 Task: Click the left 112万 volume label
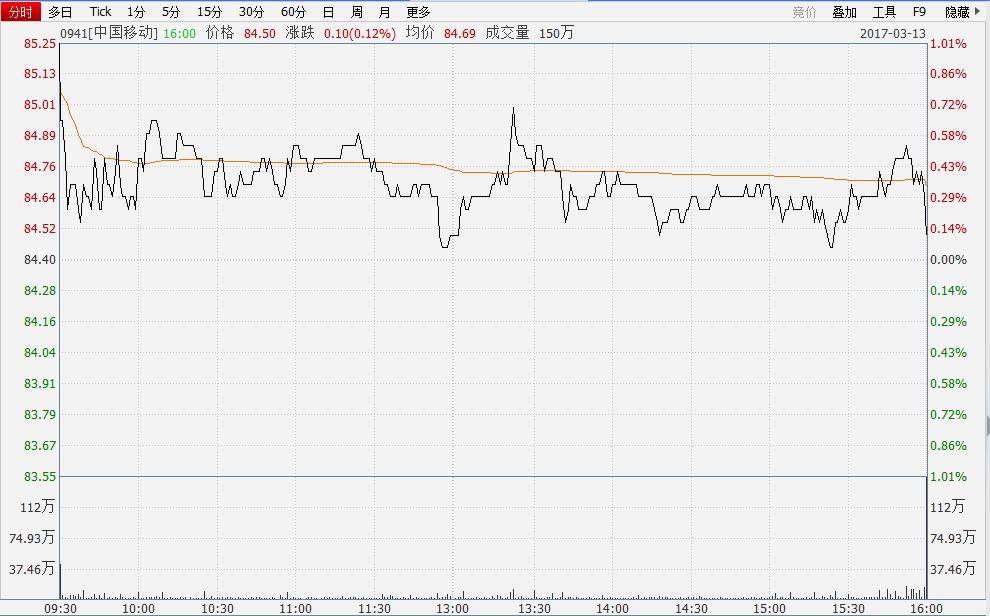38,507
